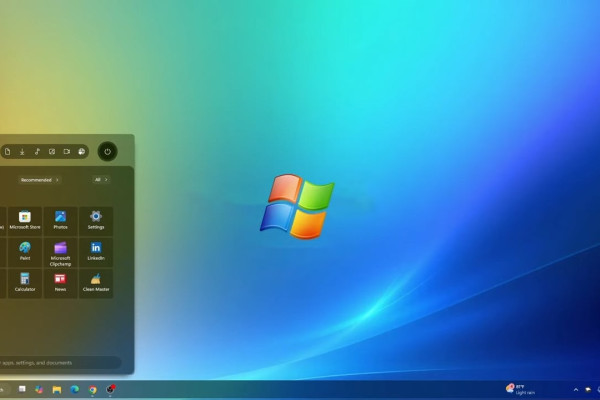Click the tray icon beside hidden-icons chevron
The image size is (600, 400).
click(x=588, y=390)
